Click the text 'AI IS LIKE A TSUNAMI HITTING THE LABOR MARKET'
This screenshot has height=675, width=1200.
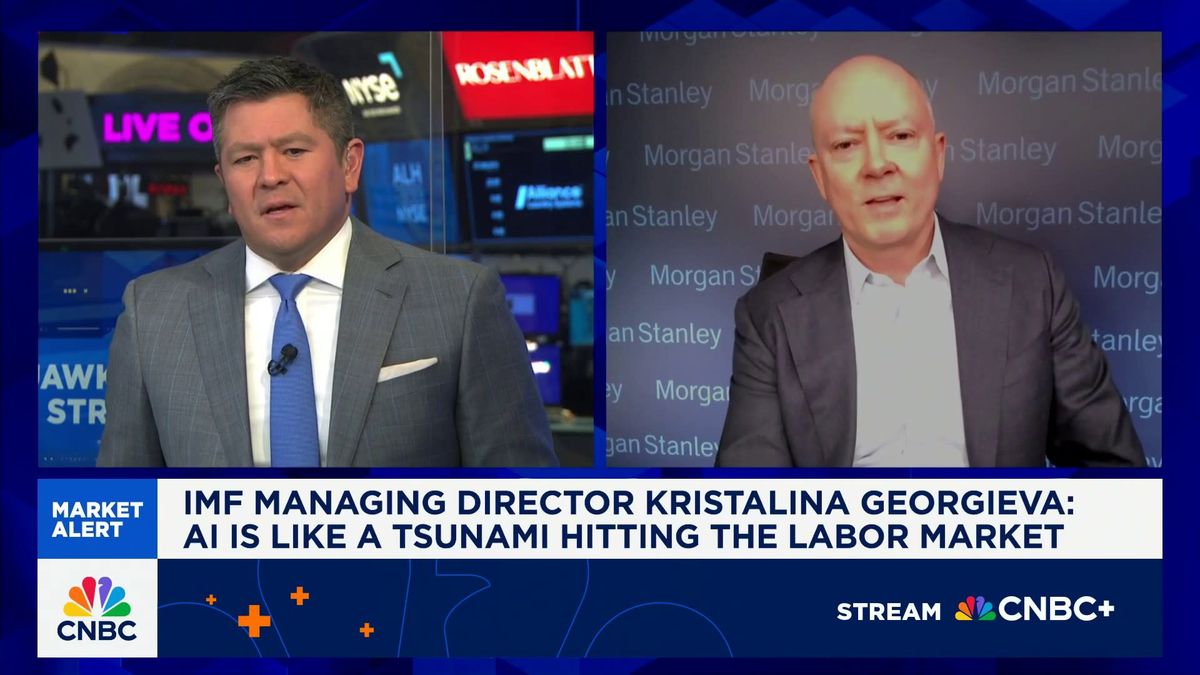click(x=623, y=537)
